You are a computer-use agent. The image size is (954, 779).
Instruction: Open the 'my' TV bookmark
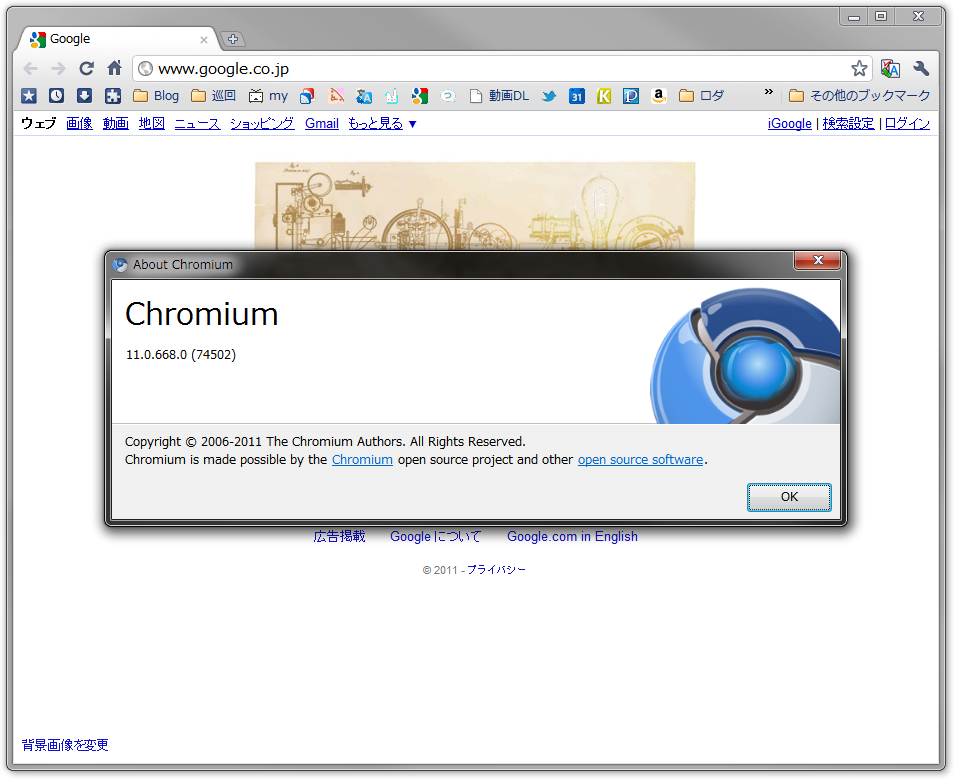coord(268,96)
